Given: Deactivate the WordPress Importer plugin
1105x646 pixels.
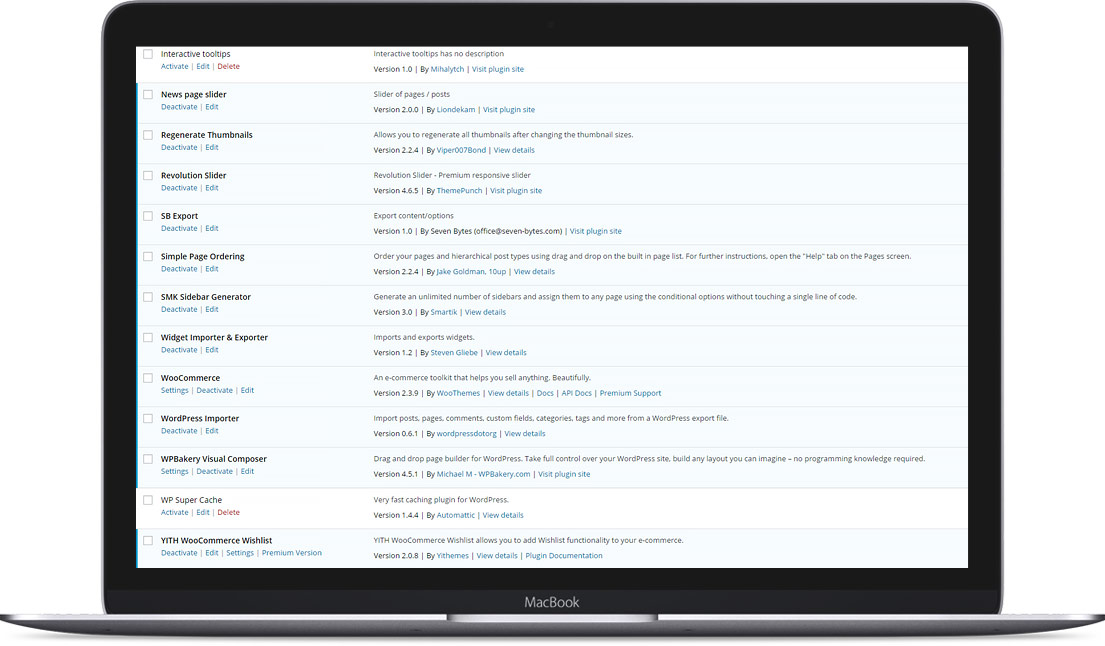Looking at the screenshot, I should [x=179, y=431].
